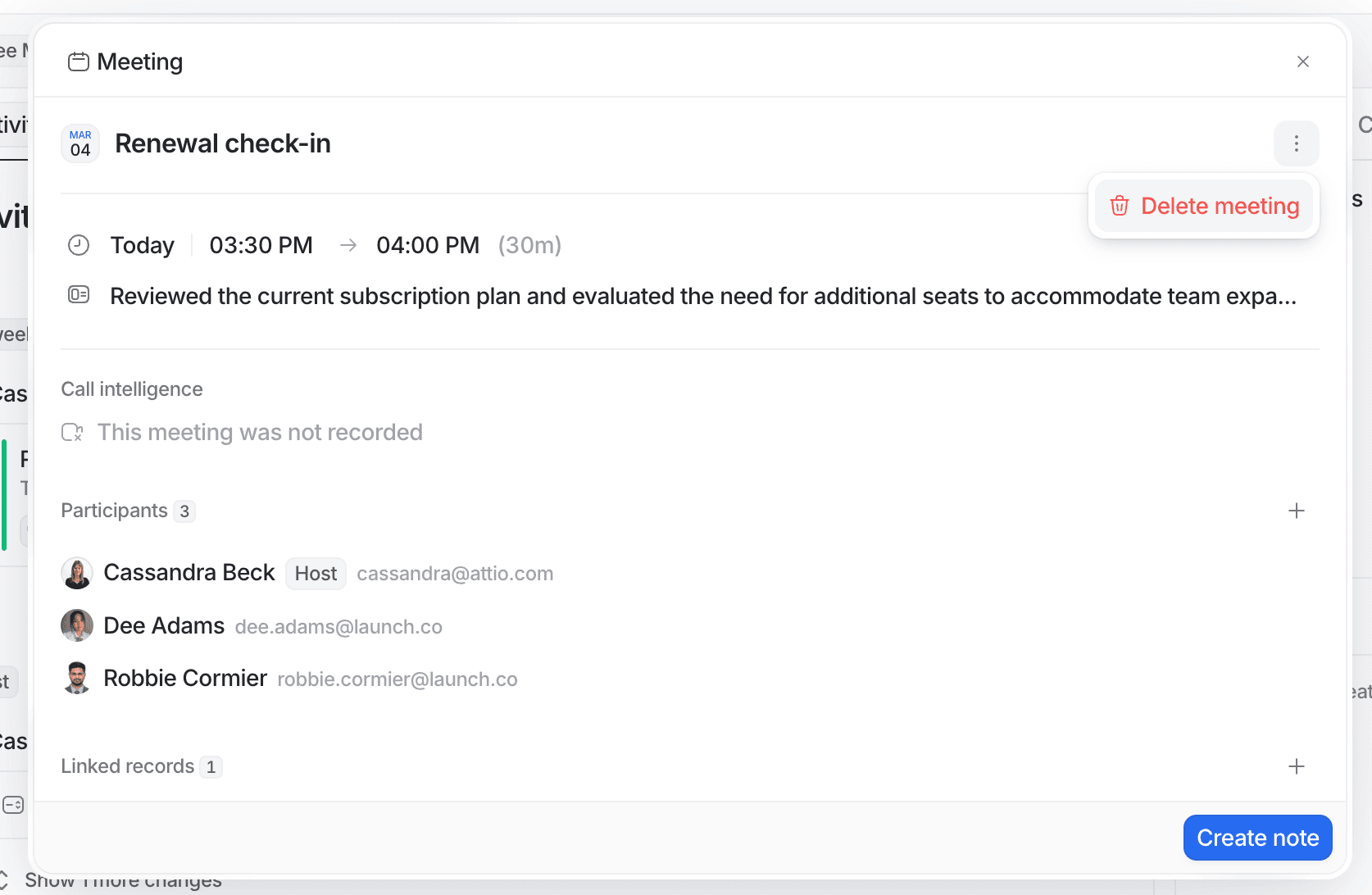
Task: Click the MAR 04 date badge
Action: click(80, 143)
